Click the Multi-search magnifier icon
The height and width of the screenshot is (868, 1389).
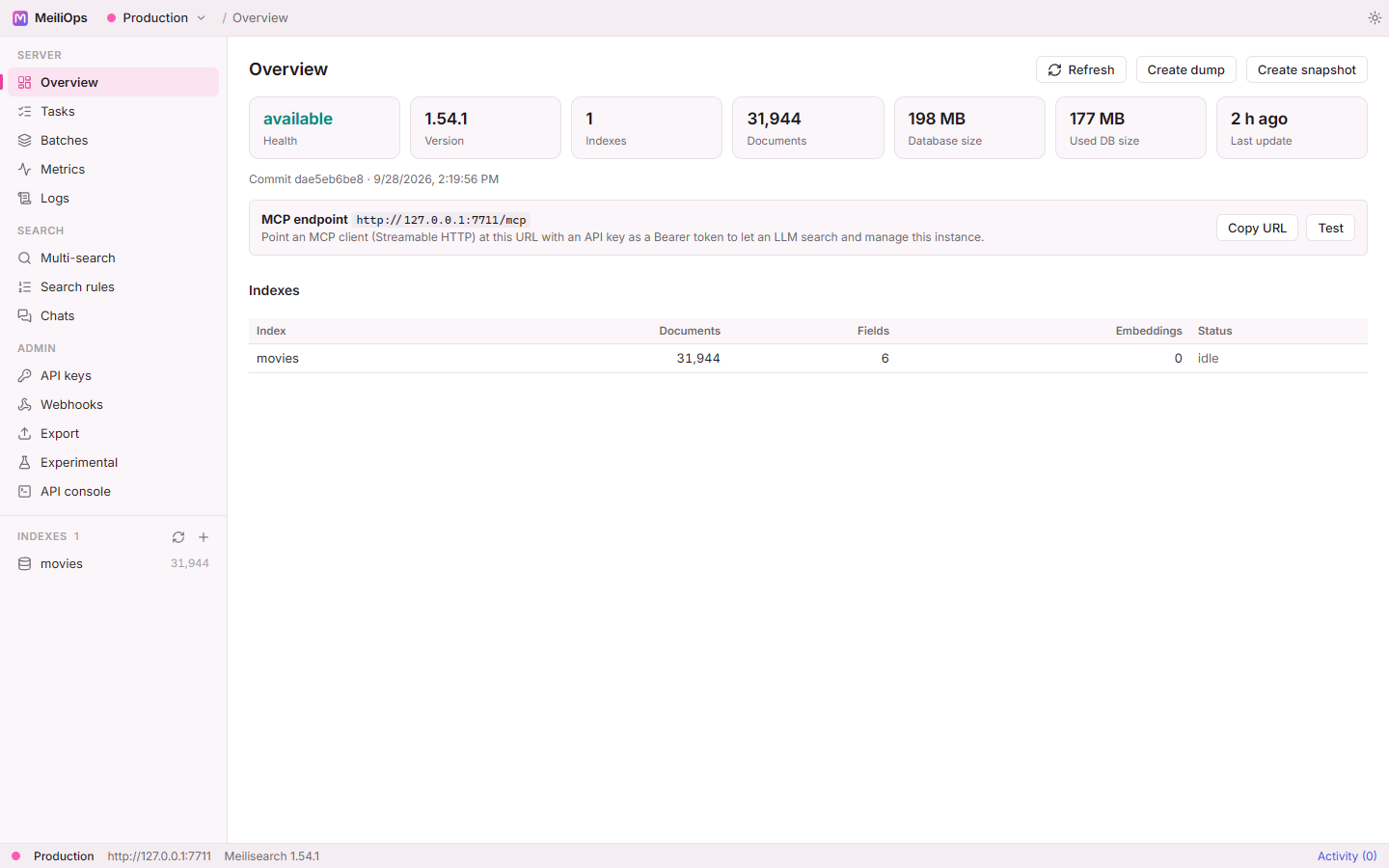(x=25, y=258)
